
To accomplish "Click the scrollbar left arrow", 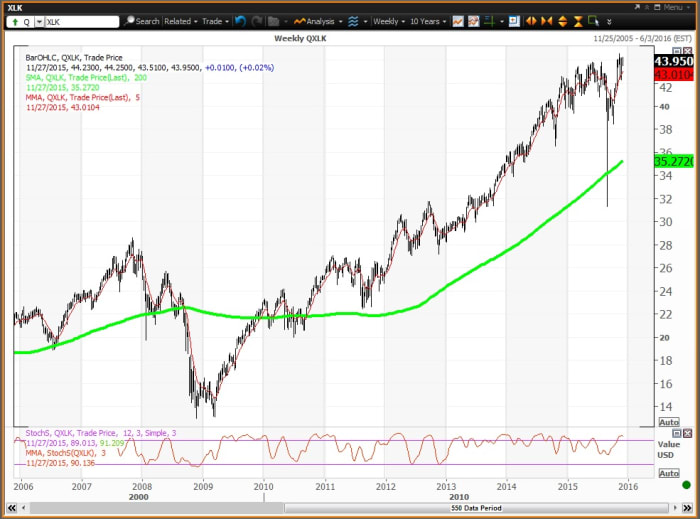I will [x=24, y=508].
